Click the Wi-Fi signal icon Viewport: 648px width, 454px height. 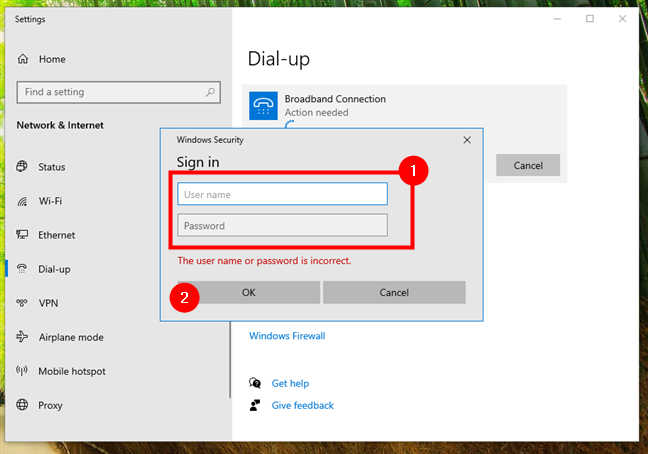[x=22, y=201]
